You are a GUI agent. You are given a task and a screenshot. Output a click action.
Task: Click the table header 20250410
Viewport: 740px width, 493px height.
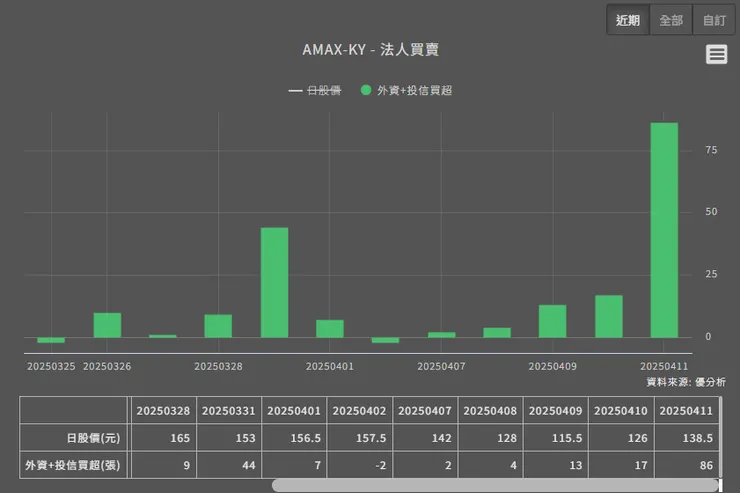tap(621, 411)
